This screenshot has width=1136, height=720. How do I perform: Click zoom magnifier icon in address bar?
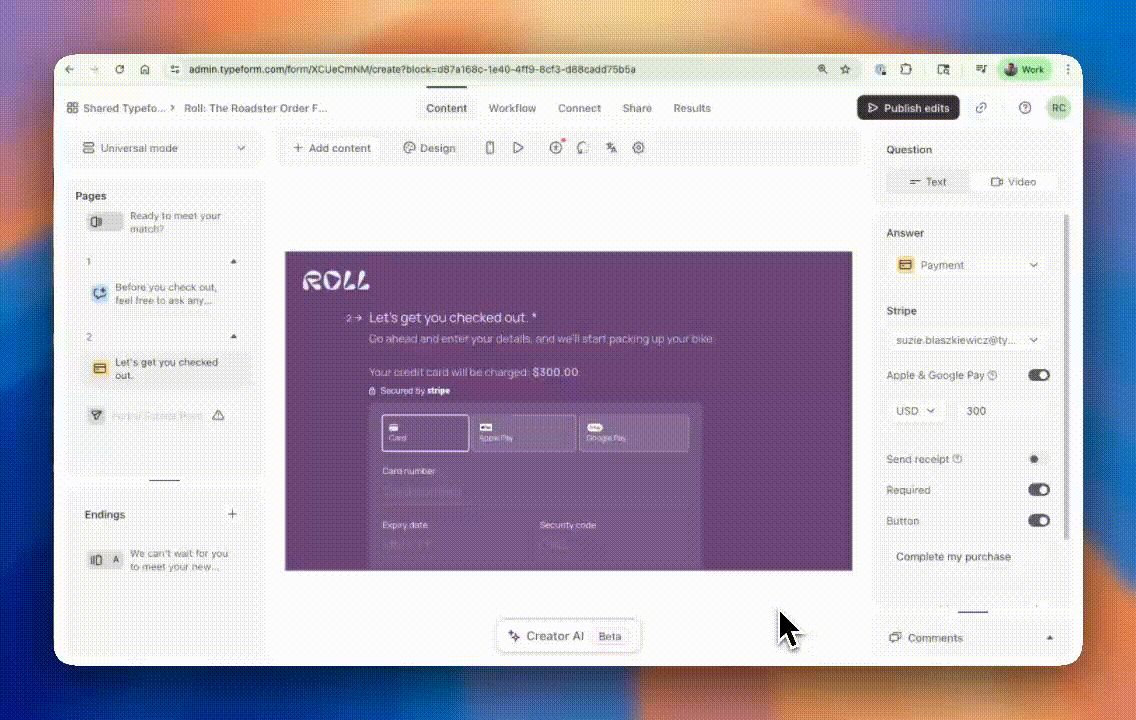click(822, 70)
